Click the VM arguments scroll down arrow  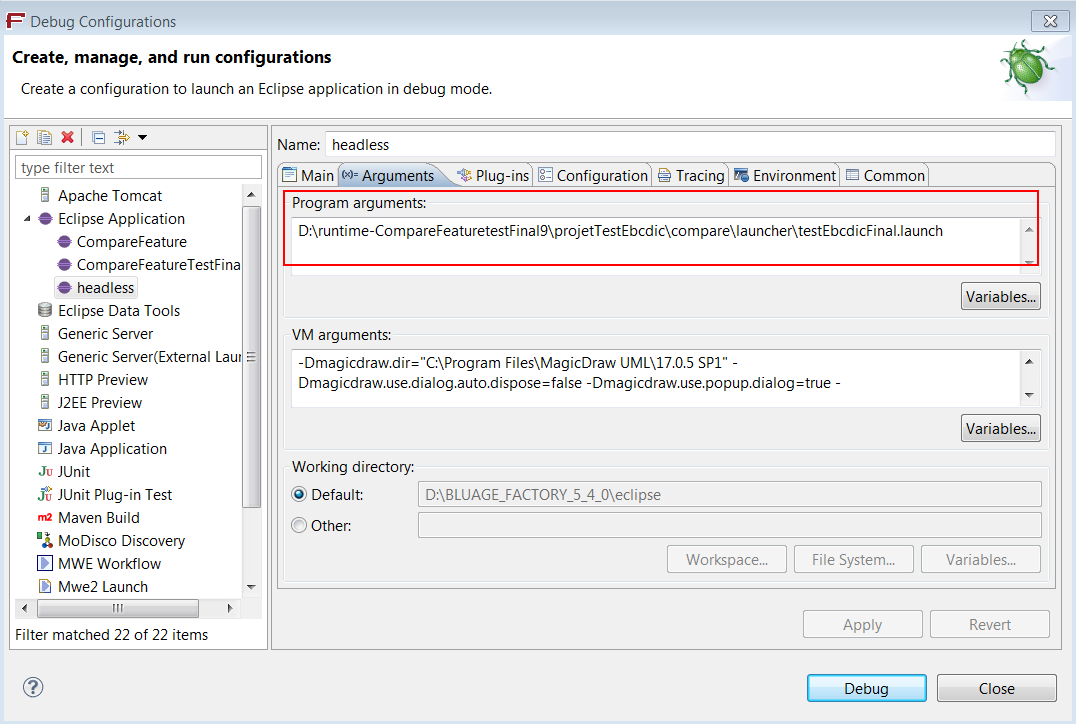tap(1029, 395)
